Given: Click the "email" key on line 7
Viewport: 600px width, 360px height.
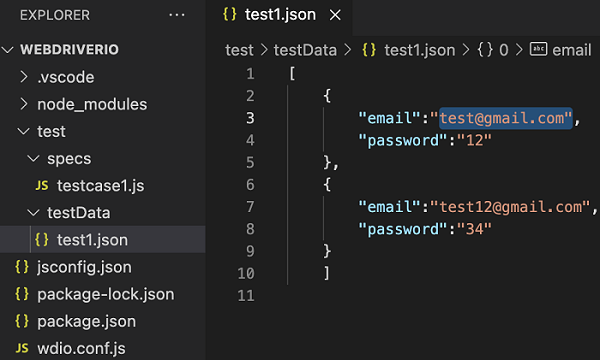Looking at the screenshot, I should [x=390, y=207].
